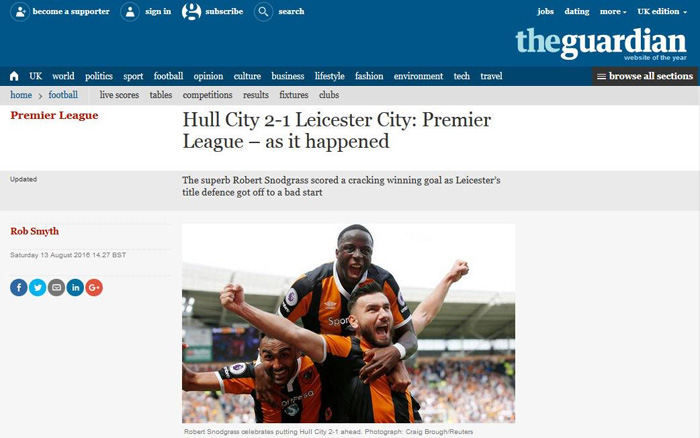This screenshot has width=700, height=438.
Task: Share article via email icon
Action: pyautogui.click(x=56, y=288)
